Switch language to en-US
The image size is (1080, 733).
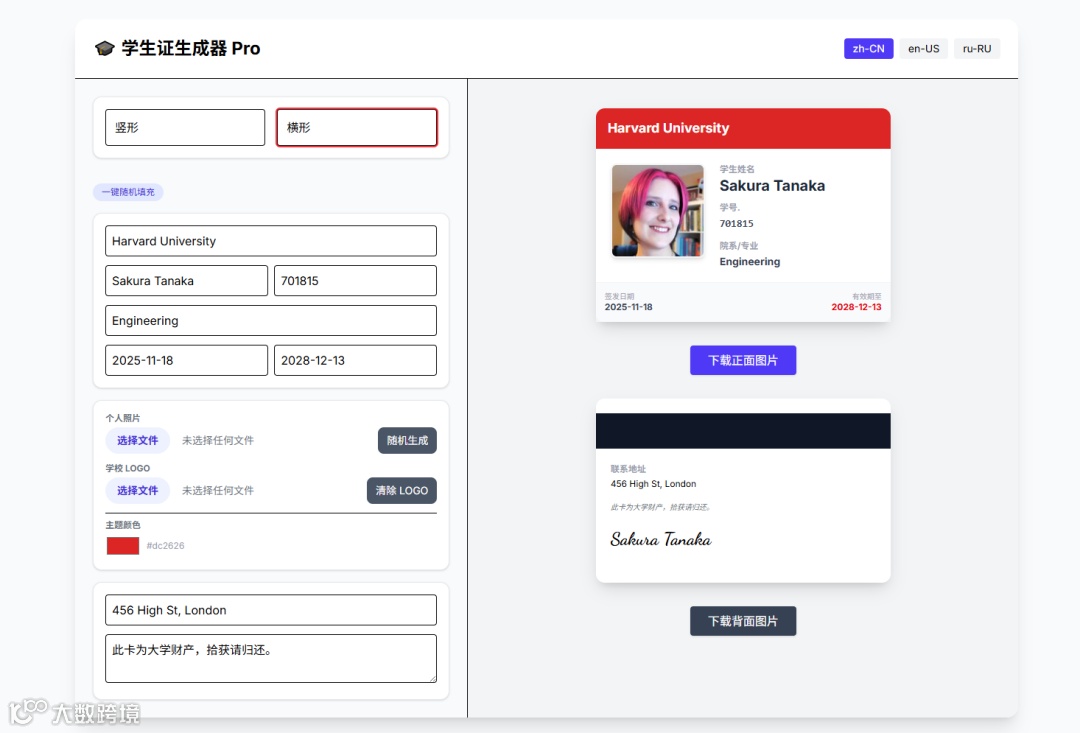pyautogui.click(x=924, y=49)
